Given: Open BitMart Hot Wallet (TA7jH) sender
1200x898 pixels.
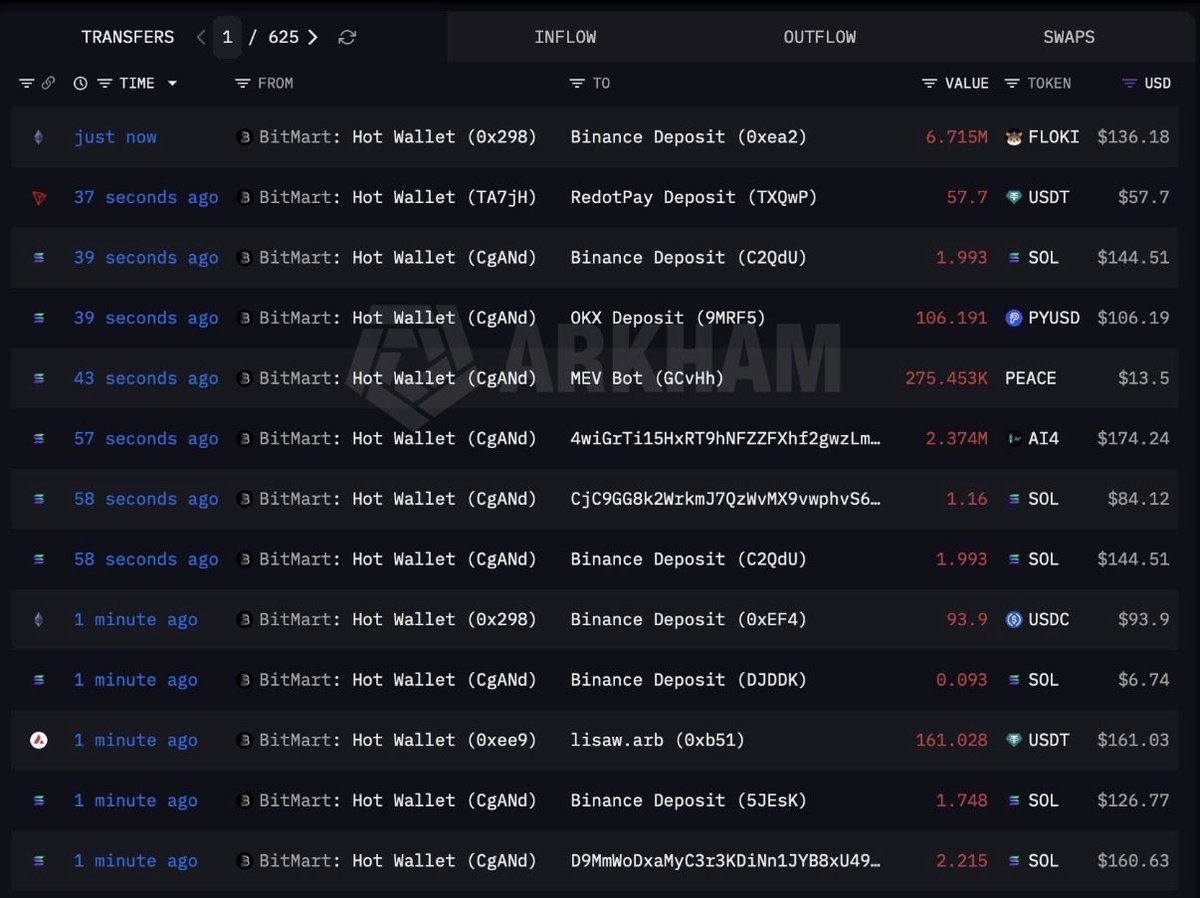Looking at the screenshot, I should coord(398,198).
